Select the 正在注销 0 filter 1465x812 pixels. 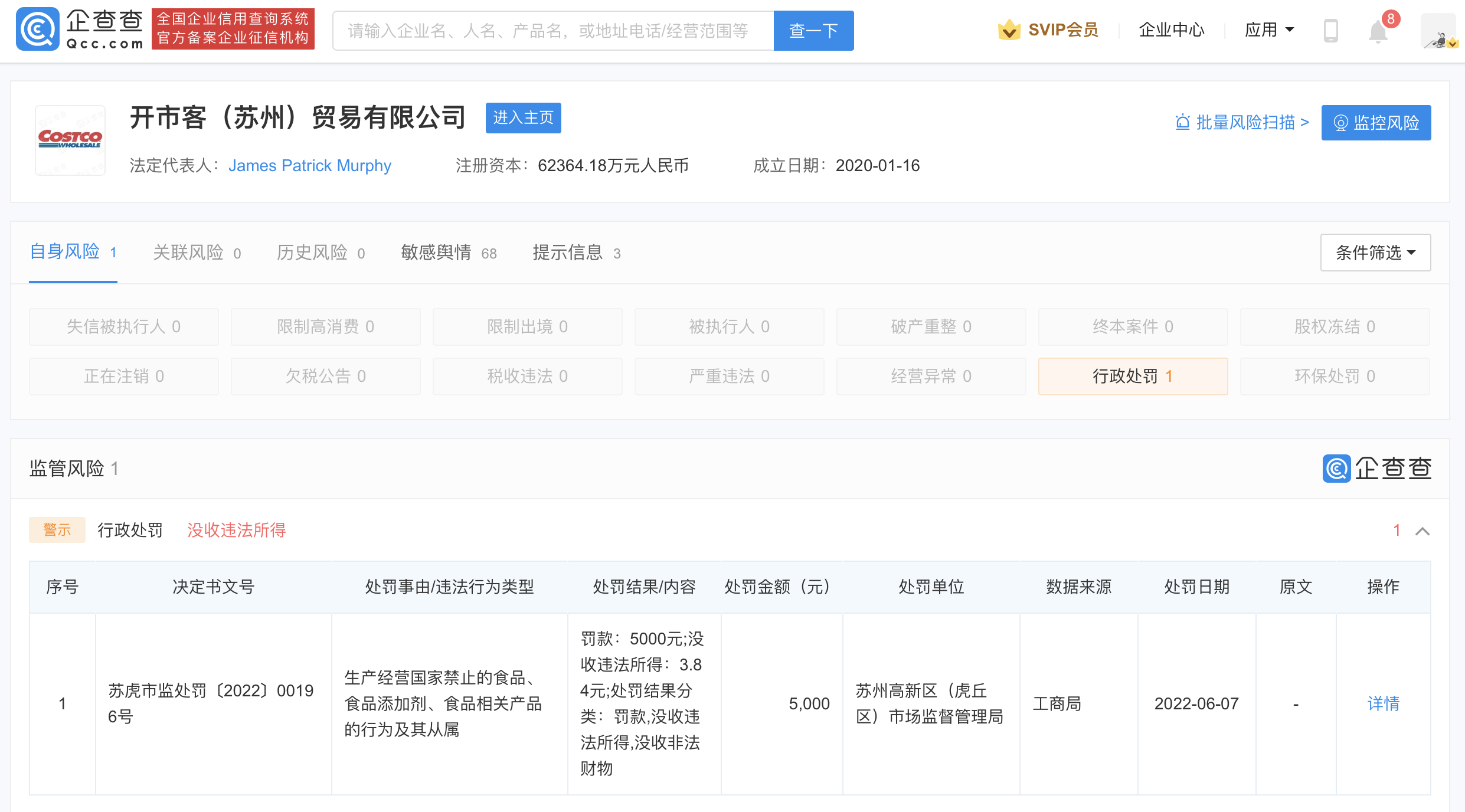click(124, 376)
